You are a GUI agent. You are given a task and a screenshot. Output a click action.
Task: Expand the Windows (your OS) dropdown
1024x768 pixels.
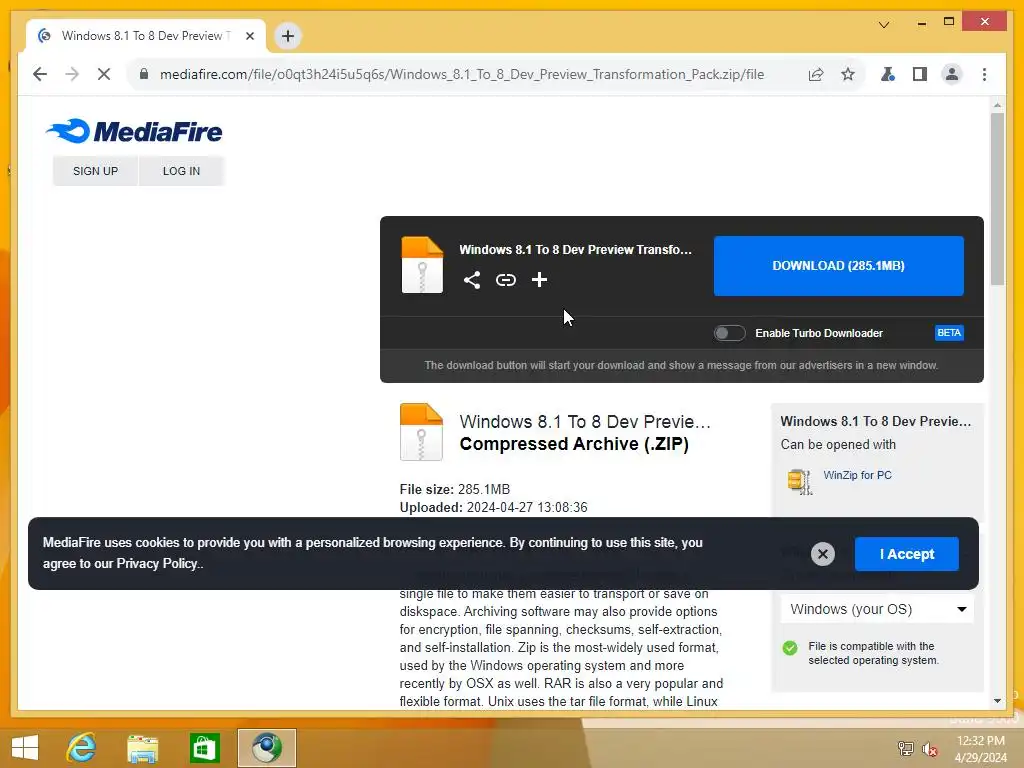pyautogui.click(x=877, y=609)
